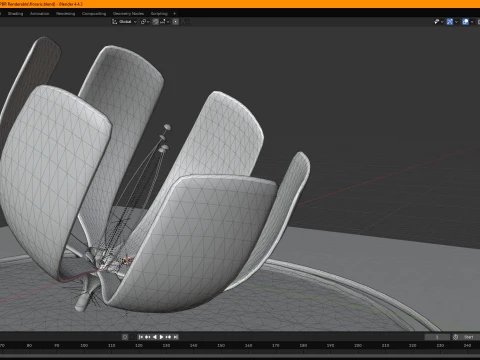Image resolution: width=480 pixels, height=360 pixels.
Task: Click the Start frame field
Action: tap(470, 337)
